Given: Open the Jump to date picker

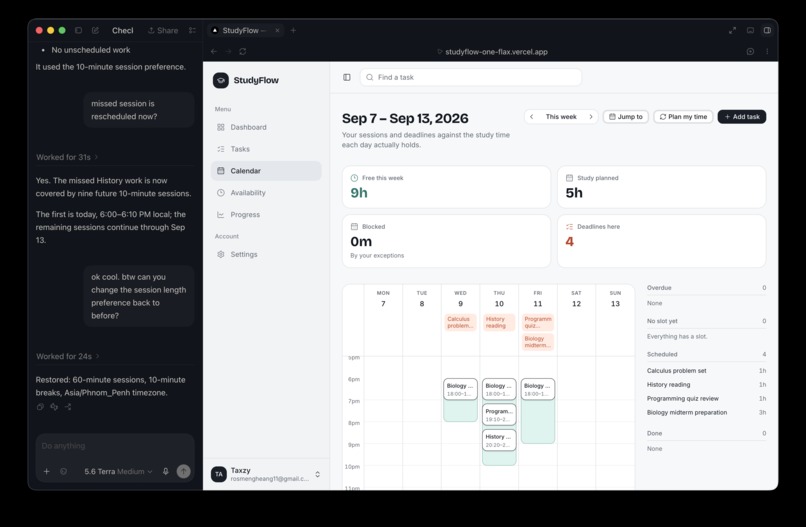Looking at the screenshot, I should click(x=626, y=117).
